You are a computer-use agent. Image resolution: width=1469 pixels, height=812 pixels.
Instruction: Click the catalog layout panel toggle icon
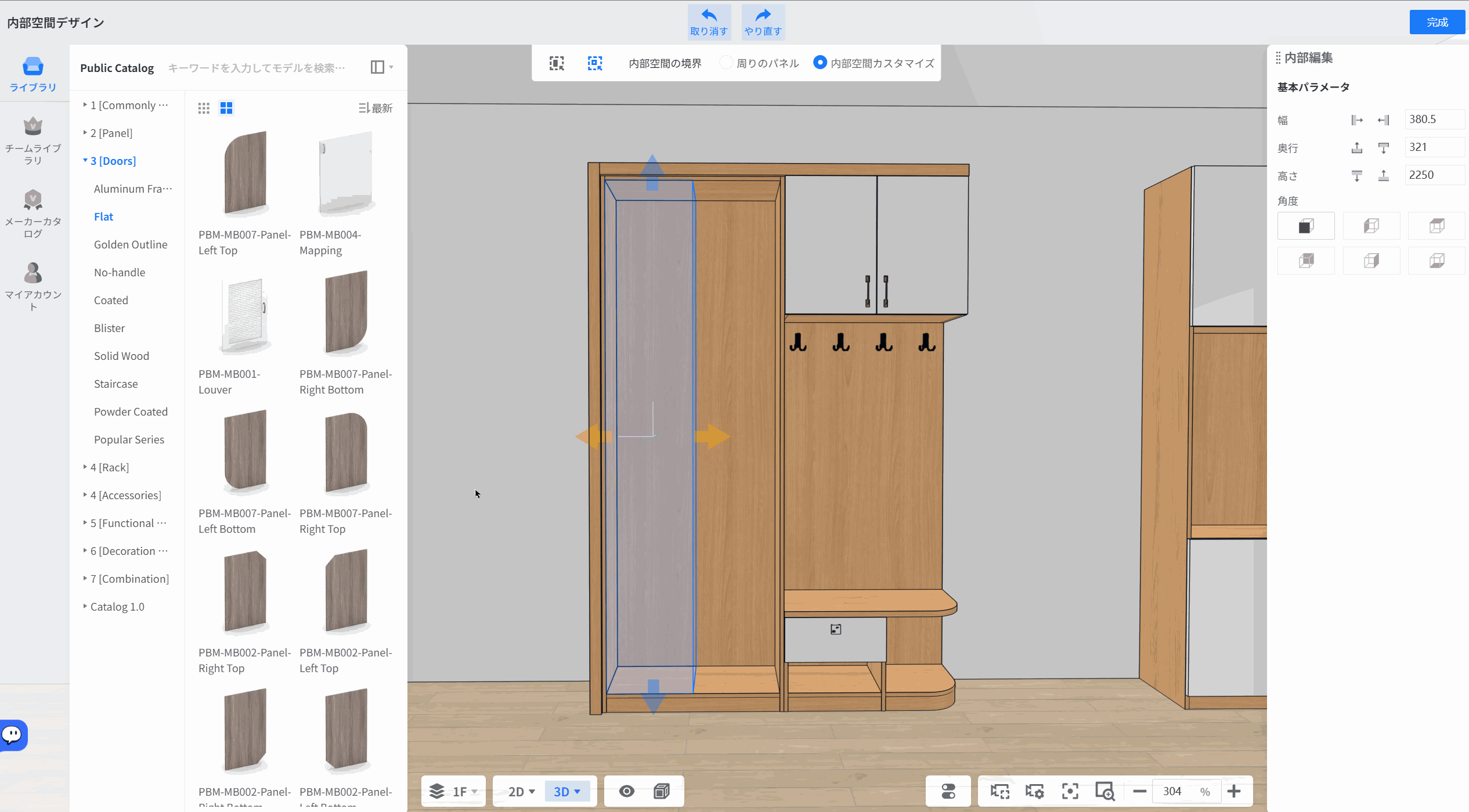[378, 67]
